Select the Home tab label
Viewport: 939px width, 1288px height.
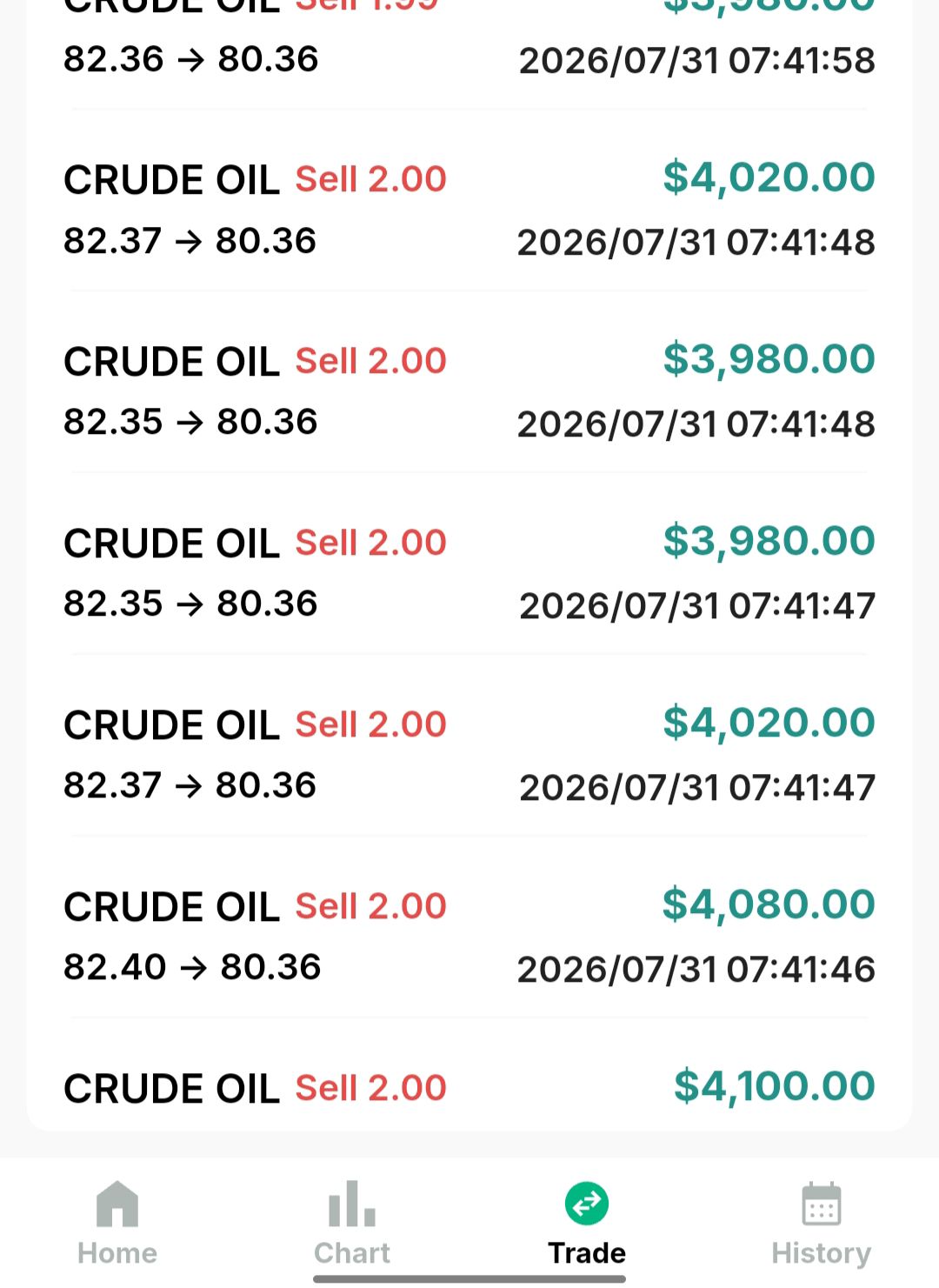[x=117, y=1253]
